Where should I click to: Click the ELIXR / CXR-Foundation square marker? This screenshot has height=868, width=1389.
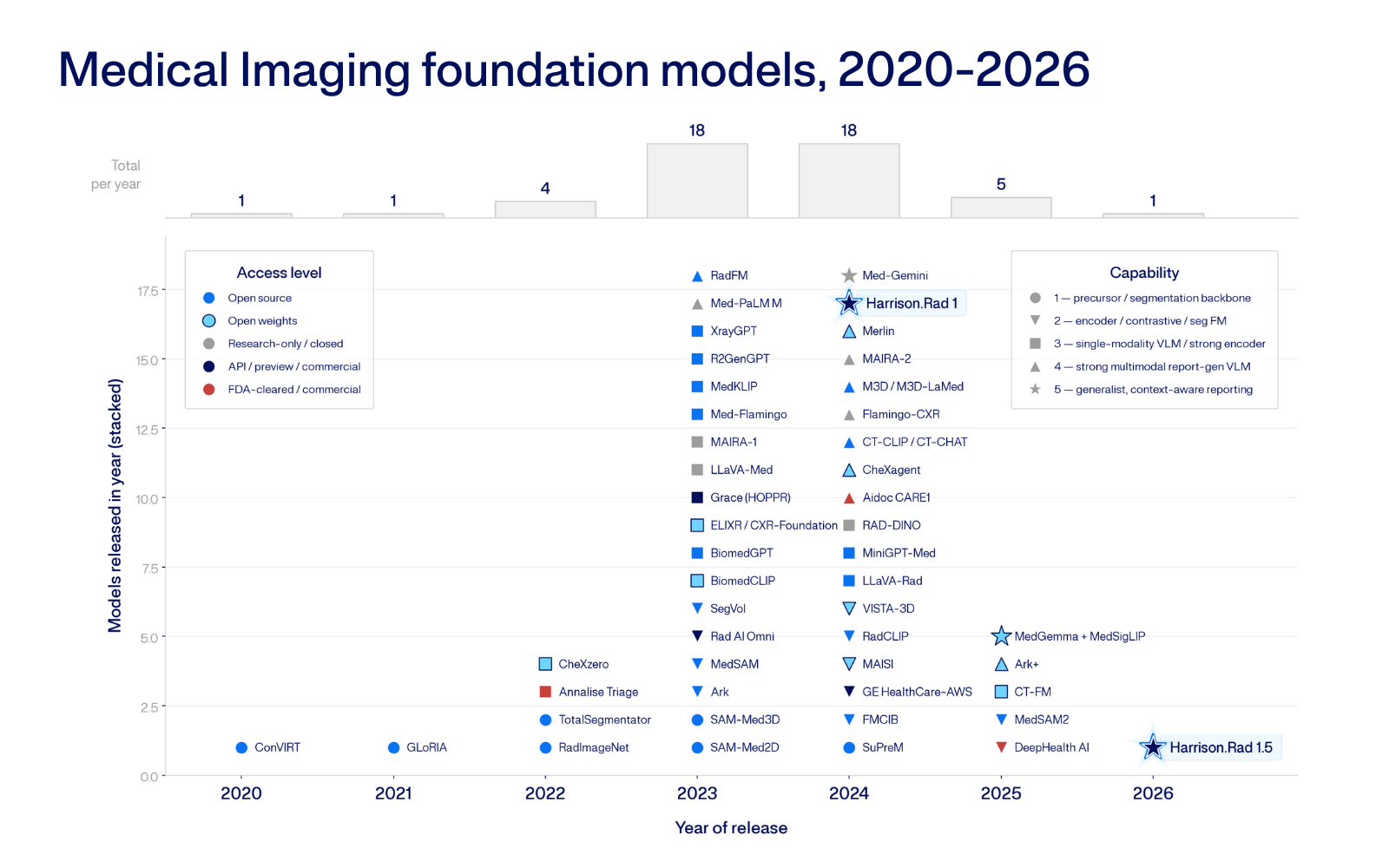[697, 525]
